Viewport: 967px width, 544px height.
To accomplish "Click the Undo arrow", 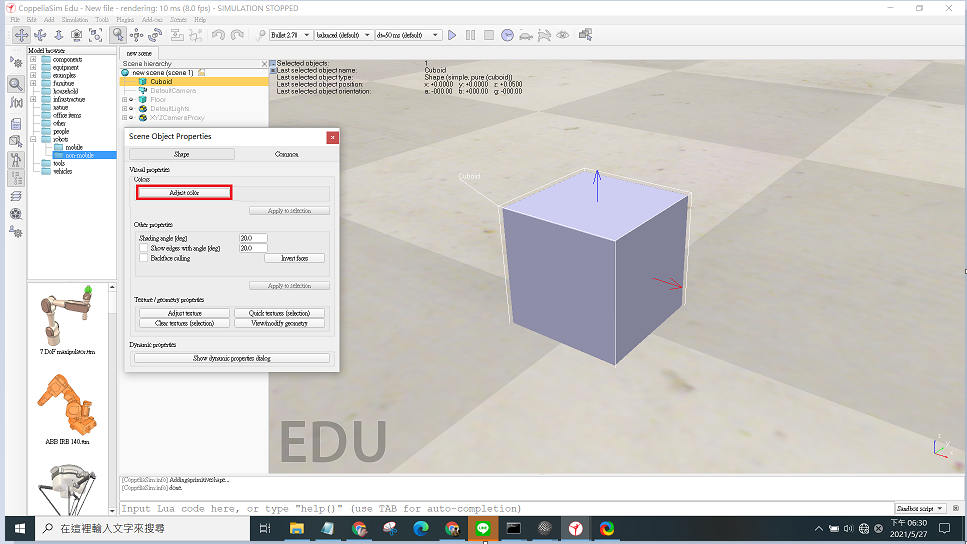I will (x=218, y=35).
